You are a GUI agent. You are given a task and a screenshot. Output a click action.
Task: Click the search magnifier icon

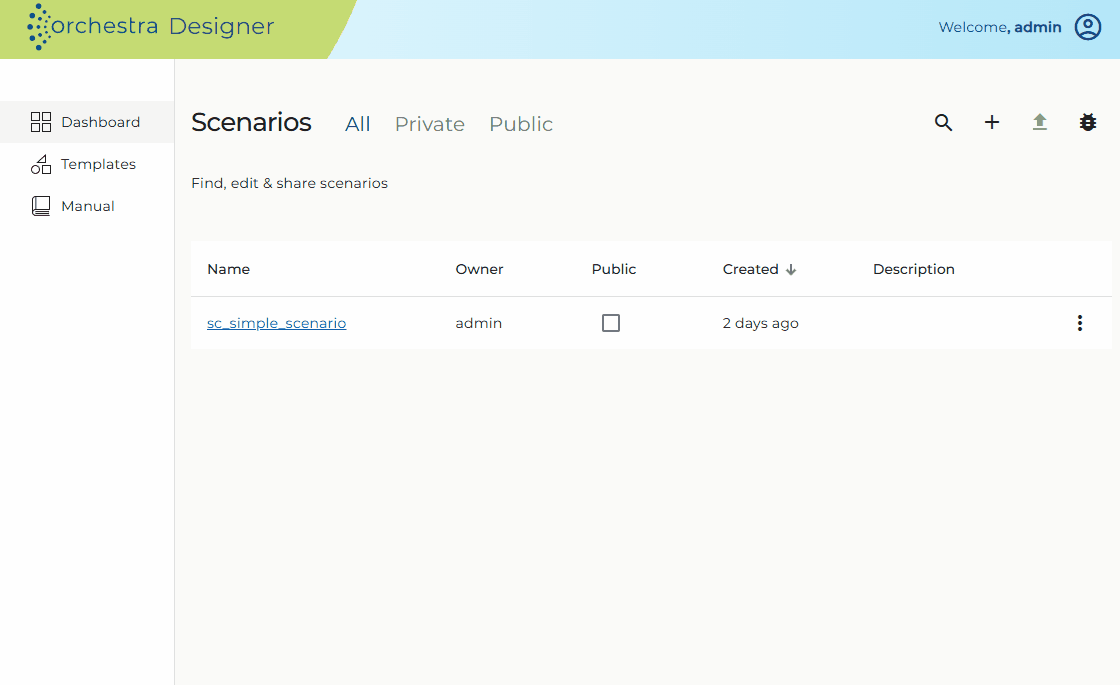pos(944,123)
